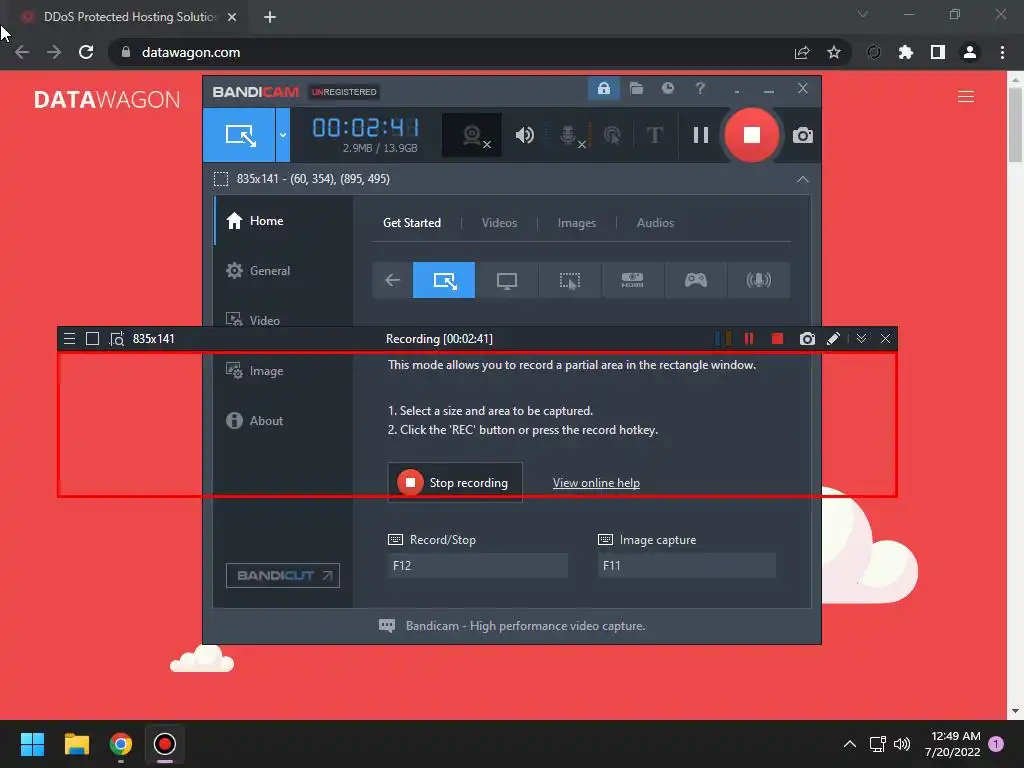The image size is (1024, 768).
Task: Open Chrome three-dot menu
Action: tap(1002, 52)
